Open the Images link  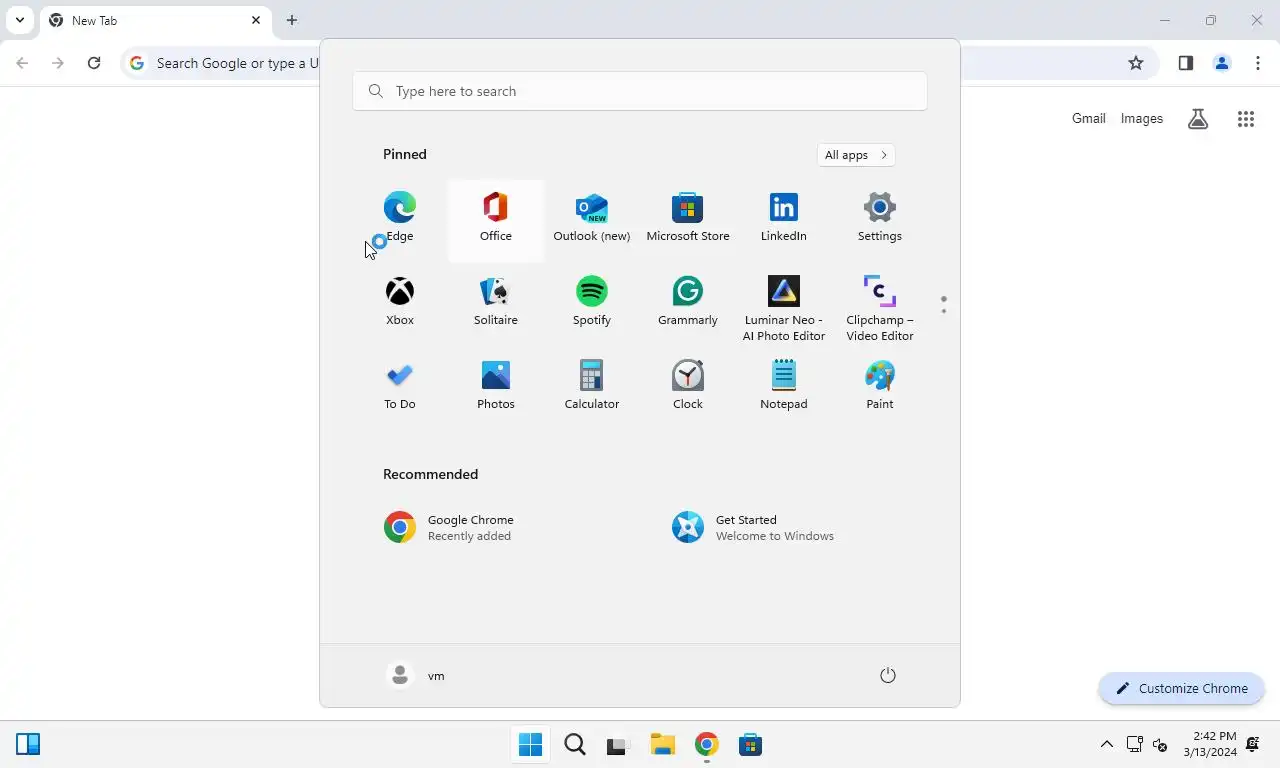[x=1142, y=119]
